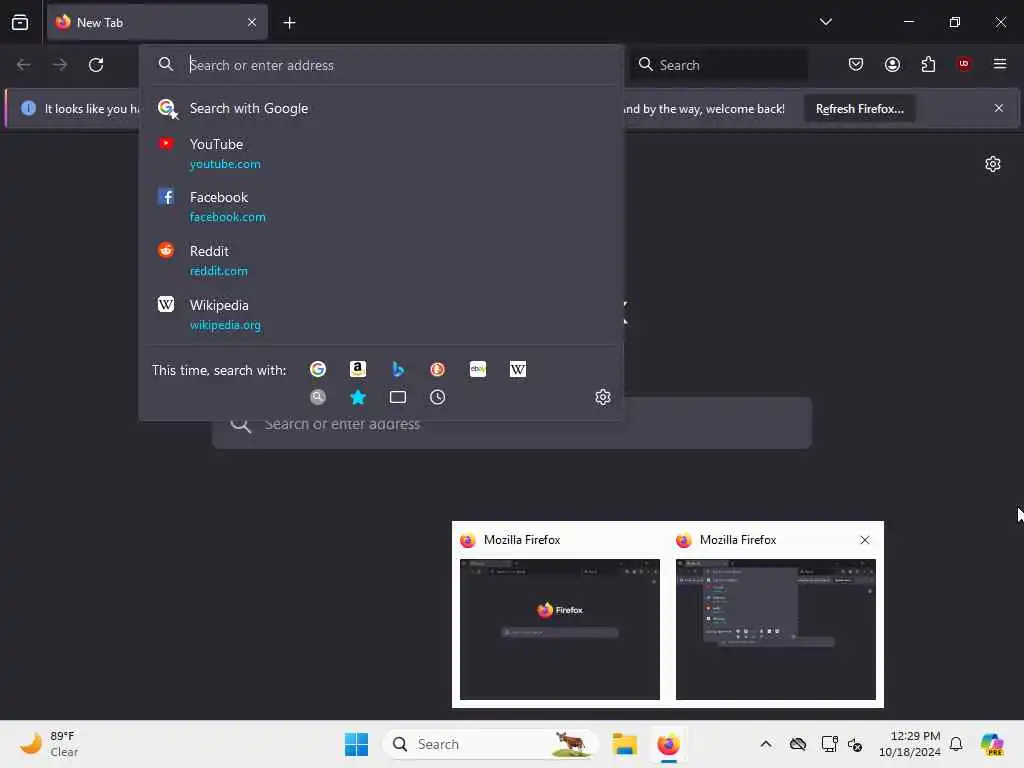Image resolution: width=1024 pixels, height=768 pixels.
Task: Click the toolbar Search box
Action: coord(718,65)
